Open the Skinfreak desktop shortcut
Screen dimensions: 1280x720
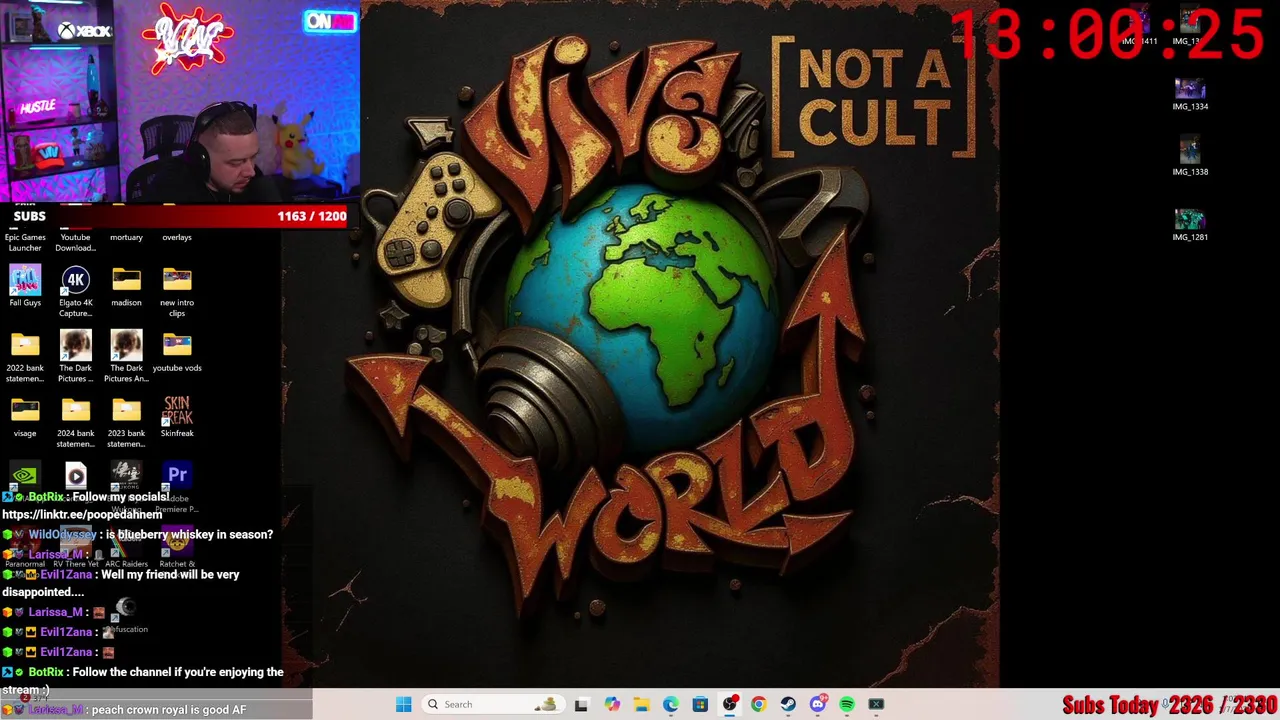point(177,417)
